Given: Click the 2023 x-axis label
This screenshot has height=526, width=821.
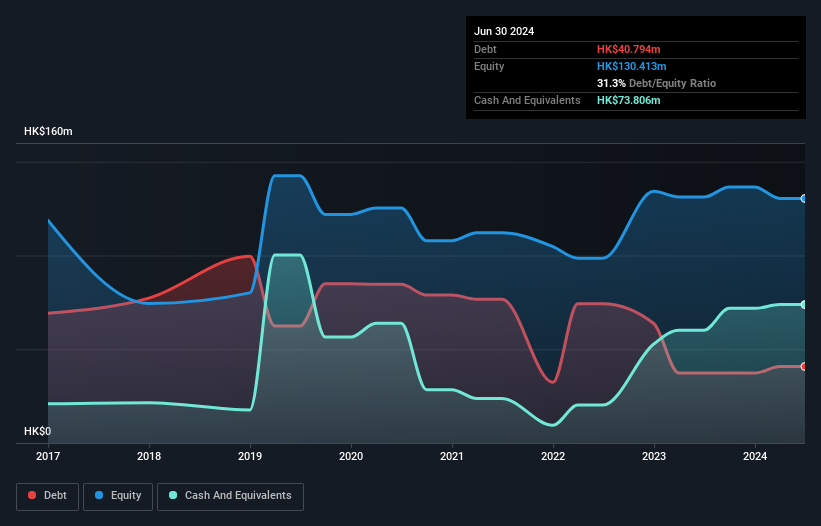Looking at the screenshot, I should 654,456.
